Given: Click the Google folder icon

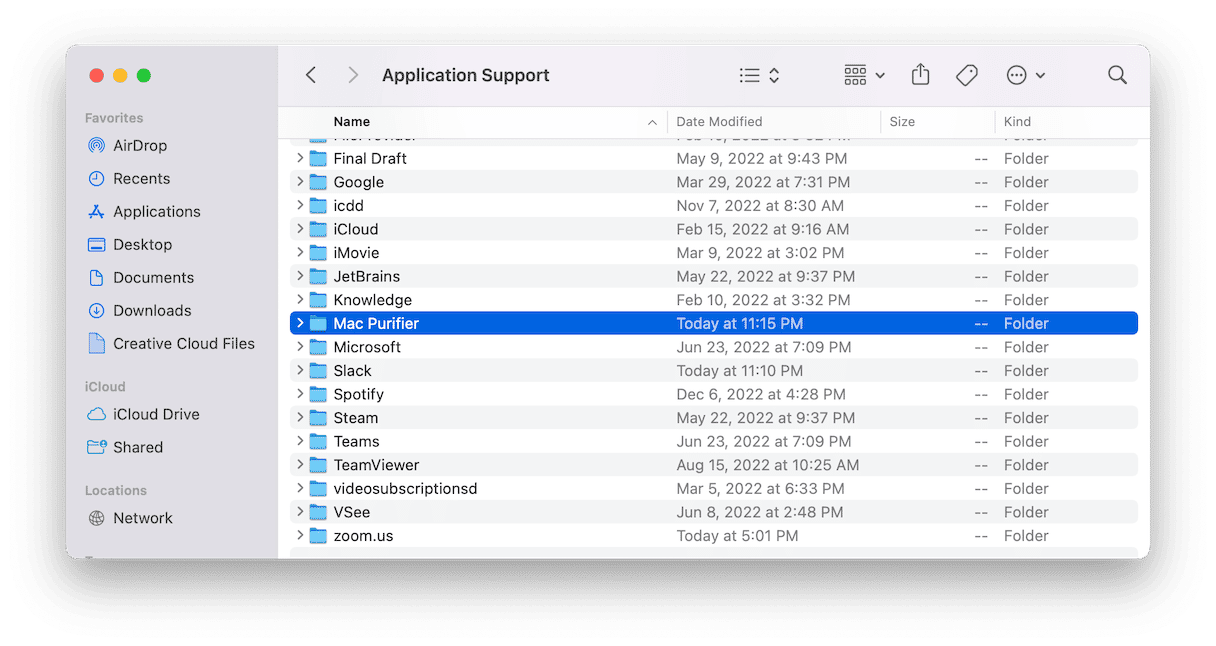Looking at the screenshot, I should tap(318, 182).
